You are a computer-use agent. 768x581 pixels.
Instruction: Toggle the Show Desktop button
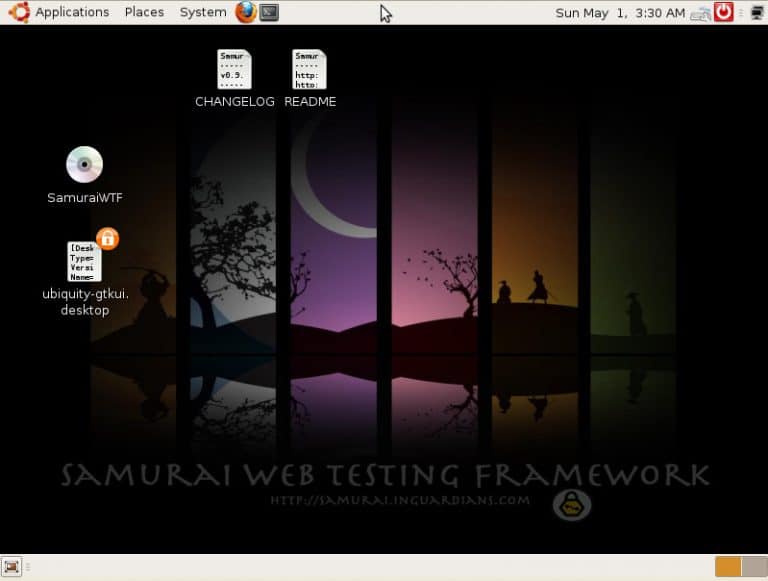click(12, 567)
